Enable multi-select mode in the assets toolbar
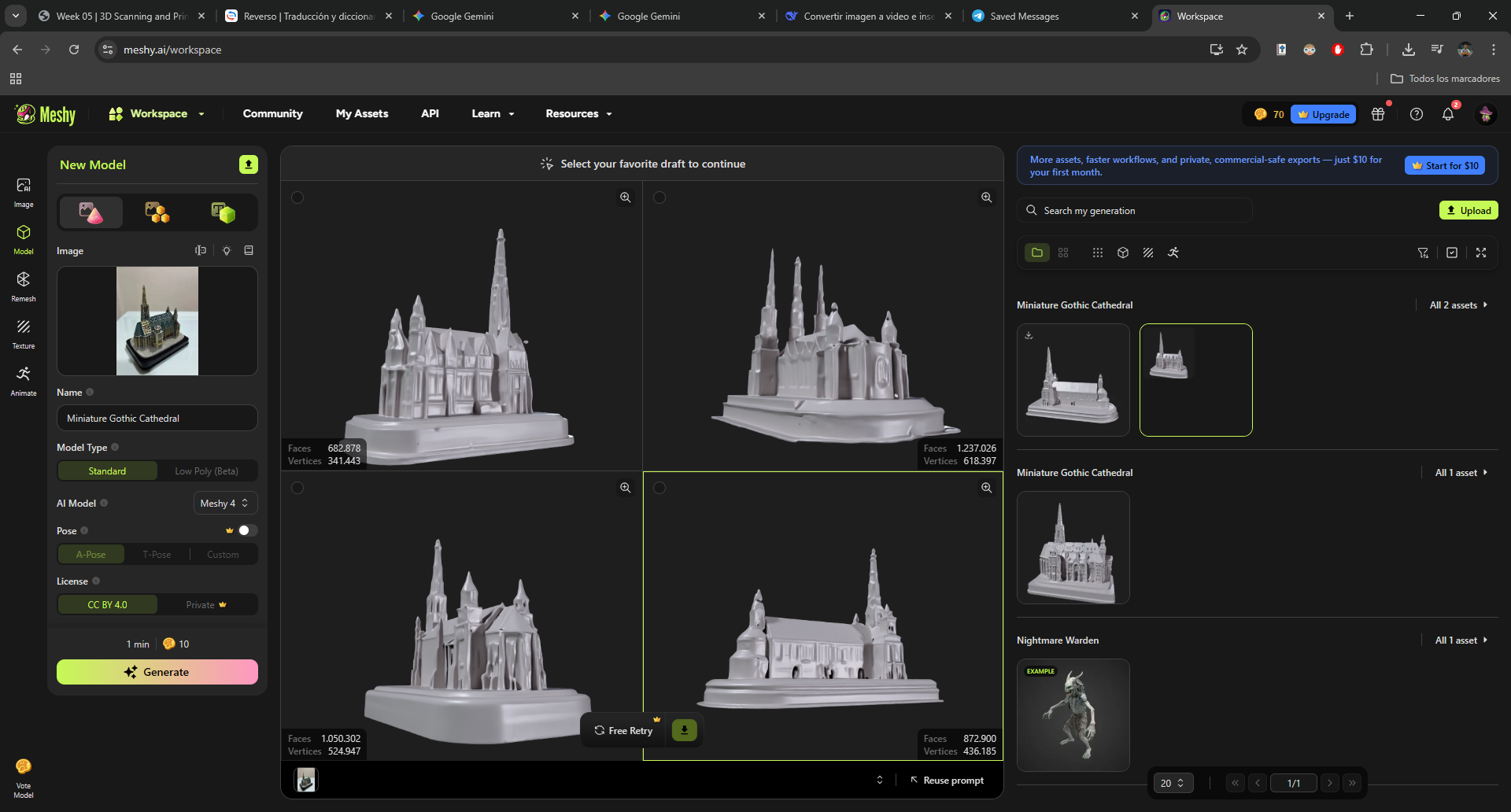The height and width of the screenshot is (812, 1511). [x=1452, y=253]
